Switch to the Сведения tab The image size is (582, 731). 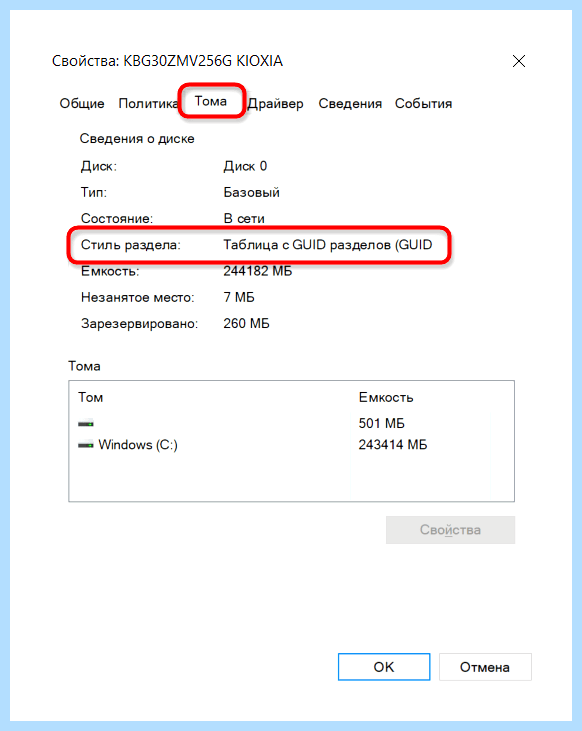click(350, 103)
